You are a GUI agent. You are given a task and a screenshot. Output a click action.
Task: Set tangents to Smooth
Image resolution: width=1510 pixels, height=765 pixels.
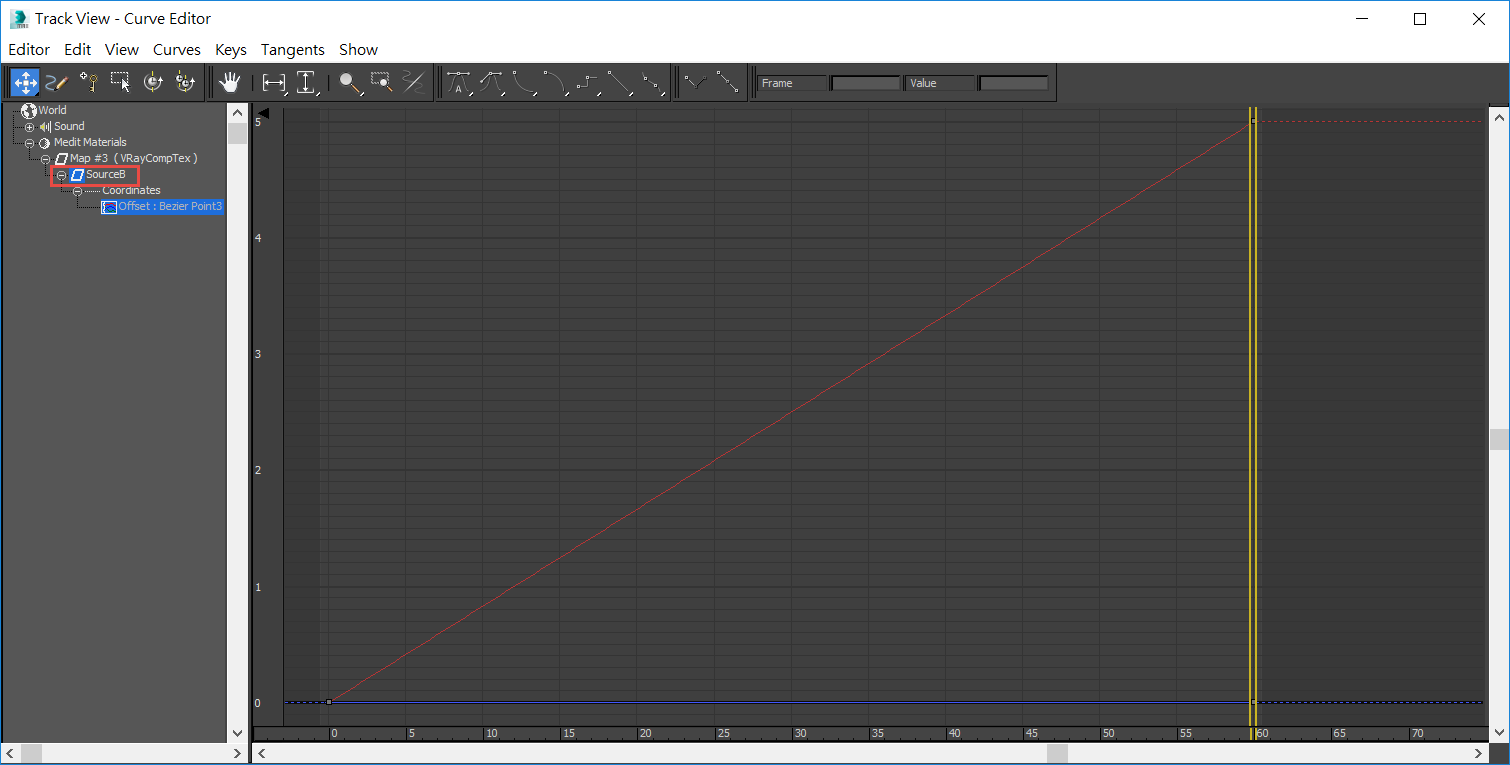click(x=652, y=83)
